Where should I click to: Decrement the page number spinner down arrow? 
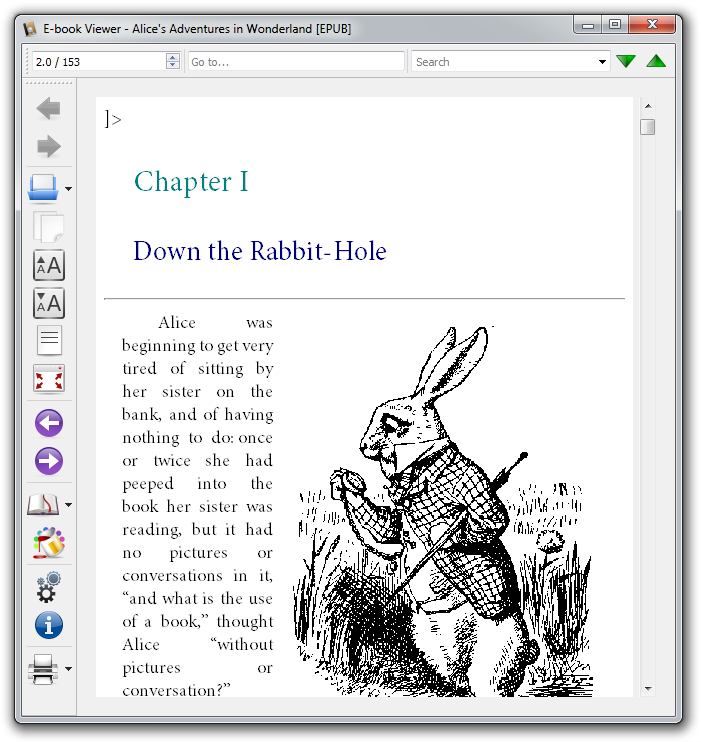pos(173,65)
